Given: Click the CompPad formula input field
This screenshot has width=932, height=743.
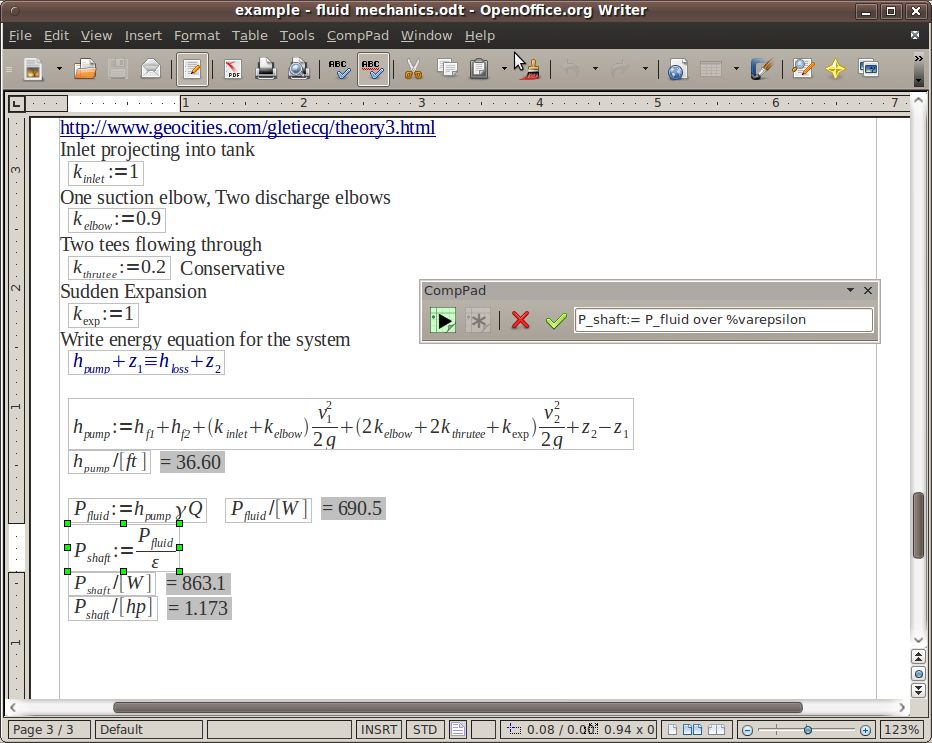Looking at the screenshot, I should point(723,320).
